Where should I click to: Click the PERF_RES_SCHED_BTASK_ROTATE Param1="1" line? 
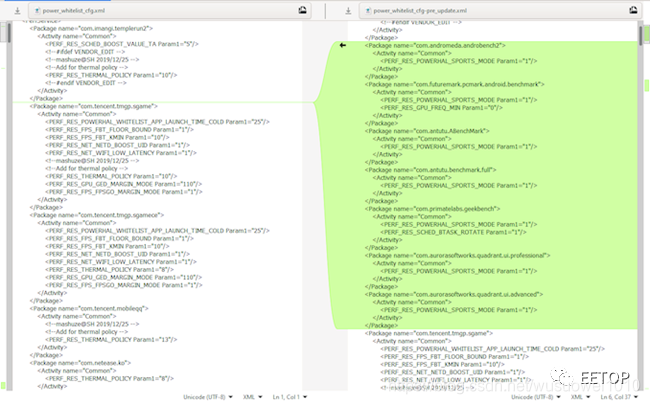click(454, 232)
